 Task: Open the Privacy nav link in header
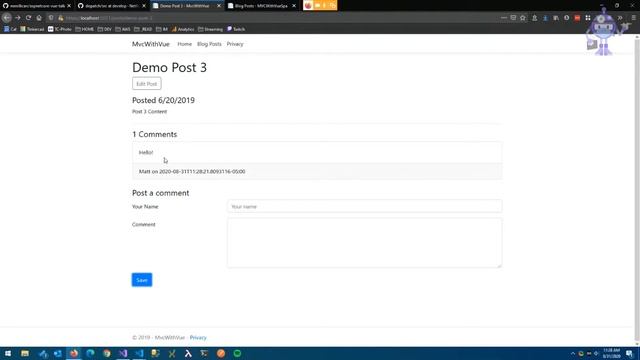coord(235,44)
